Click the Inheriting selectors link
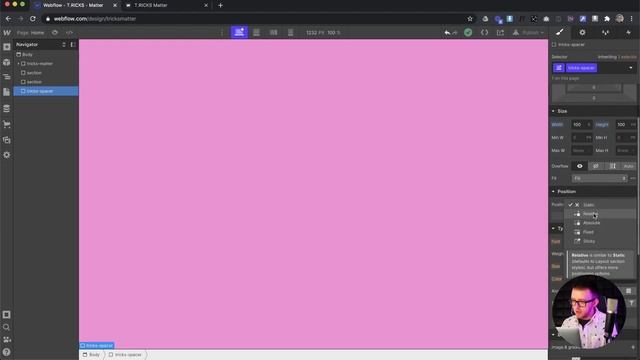640x360 pixels. [x=617, y=57]
